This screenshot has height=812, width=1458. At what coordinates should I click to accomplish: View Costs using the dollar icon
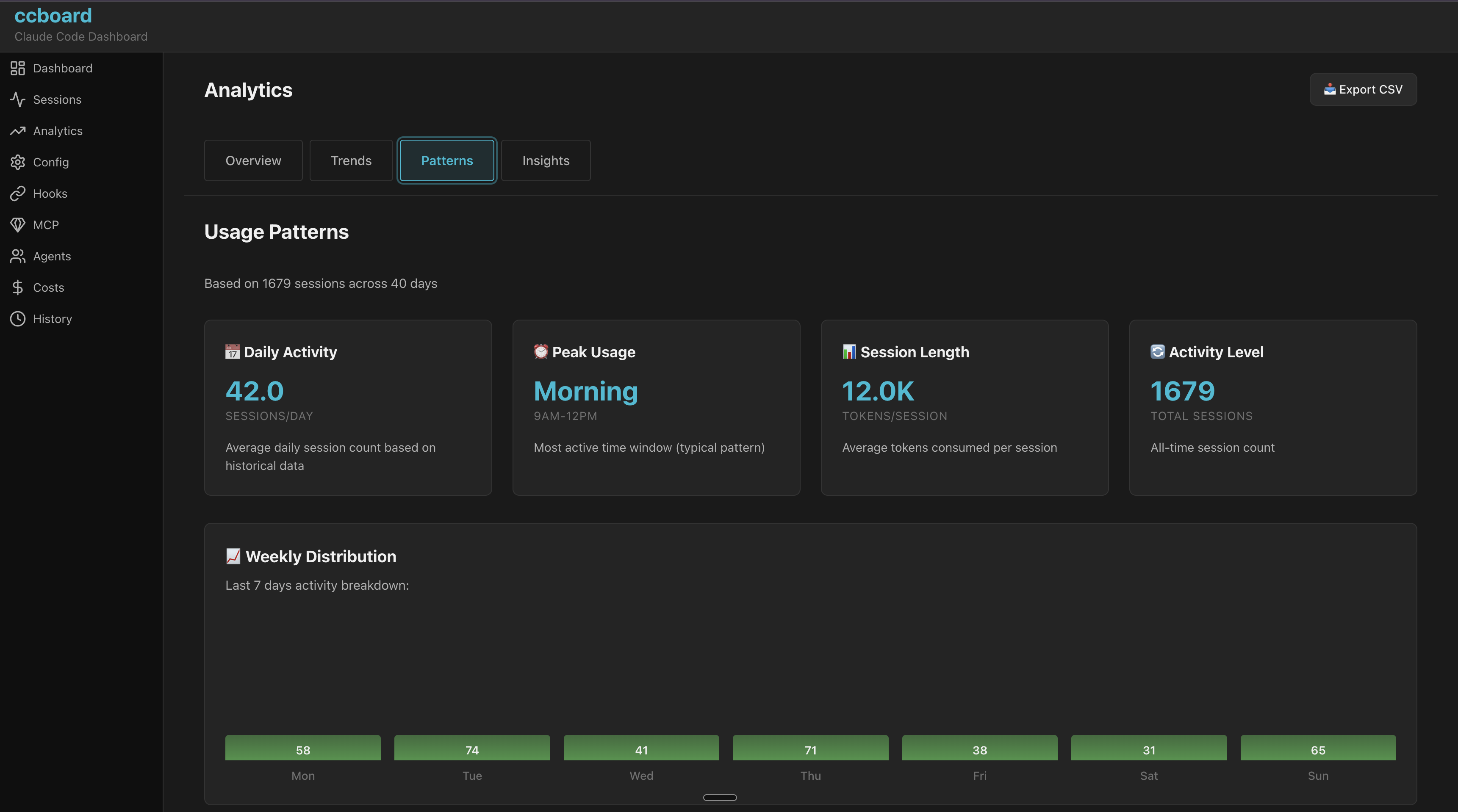pyautogui.click(x=49, y=287)
